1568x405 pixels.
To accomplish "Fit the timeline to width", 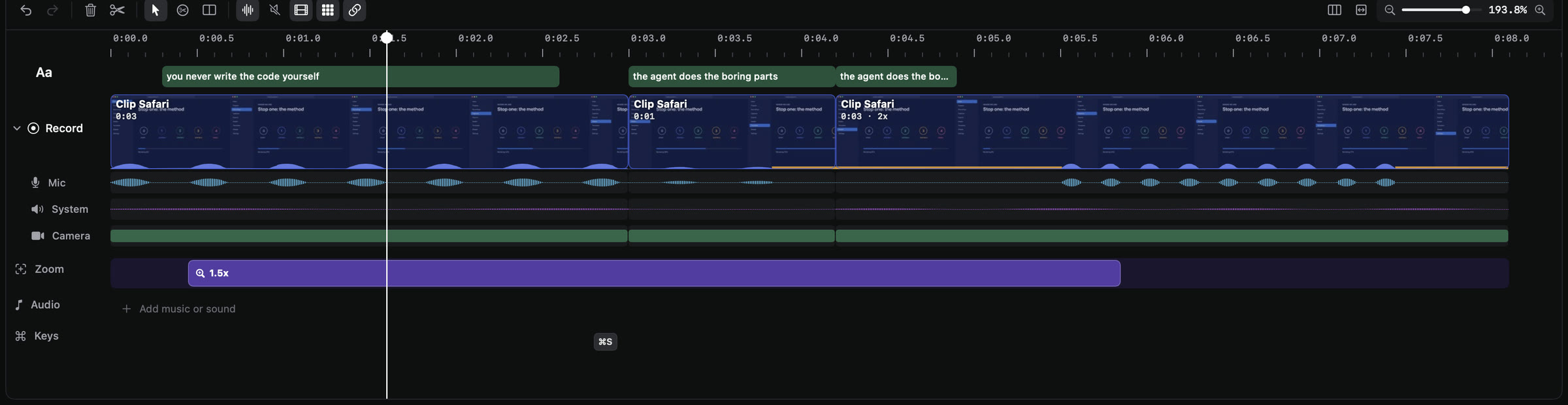I will pos(1362,10).
